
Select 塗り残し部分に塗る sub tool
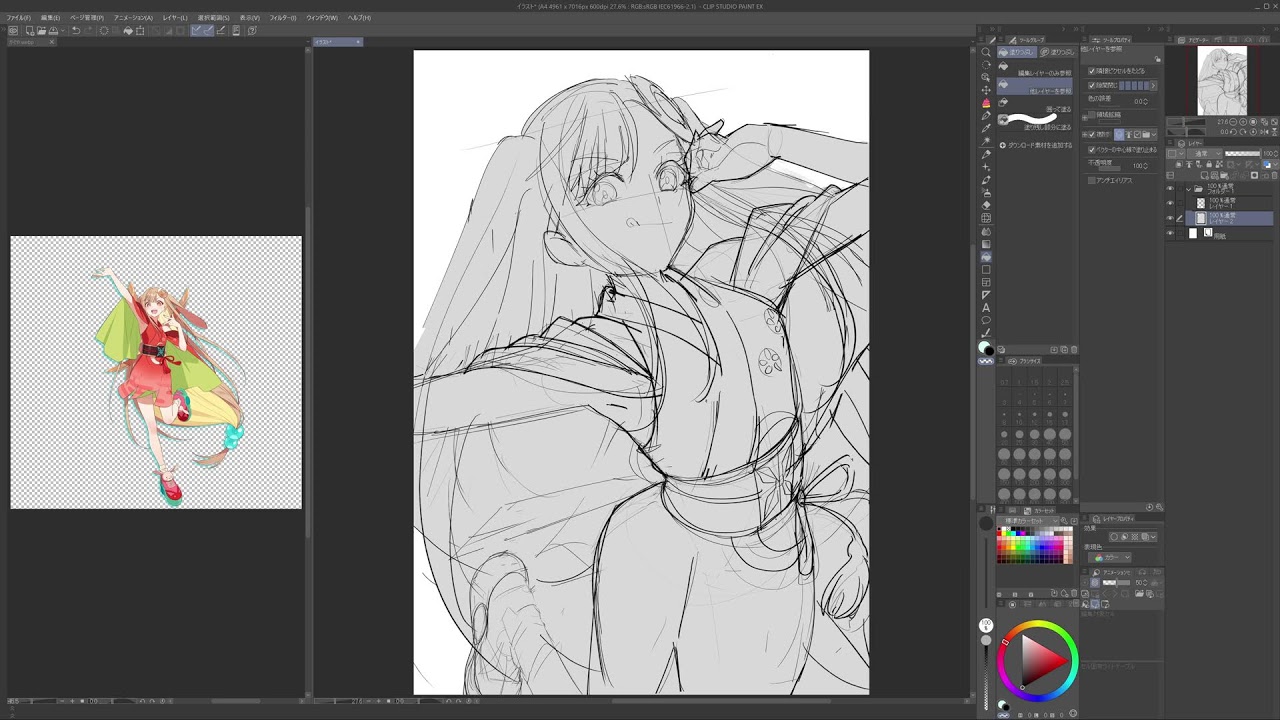pyautogui.click(x=1035, y=122)
